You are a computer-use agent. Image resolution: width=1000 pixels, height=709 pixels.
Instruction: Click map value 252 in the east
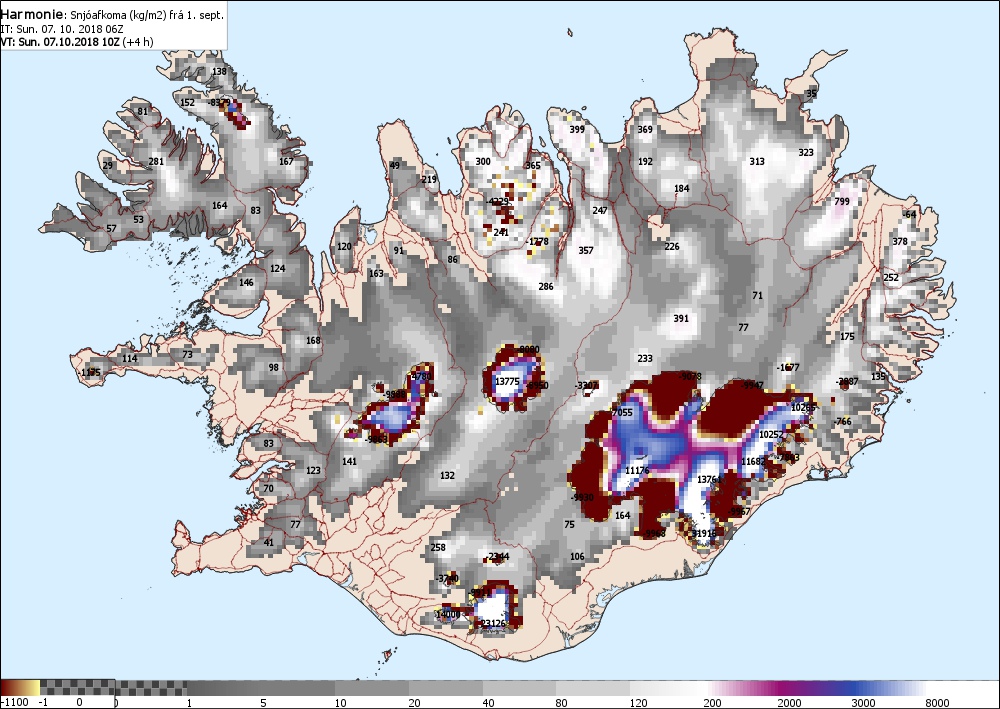click(x=891, y=277)
